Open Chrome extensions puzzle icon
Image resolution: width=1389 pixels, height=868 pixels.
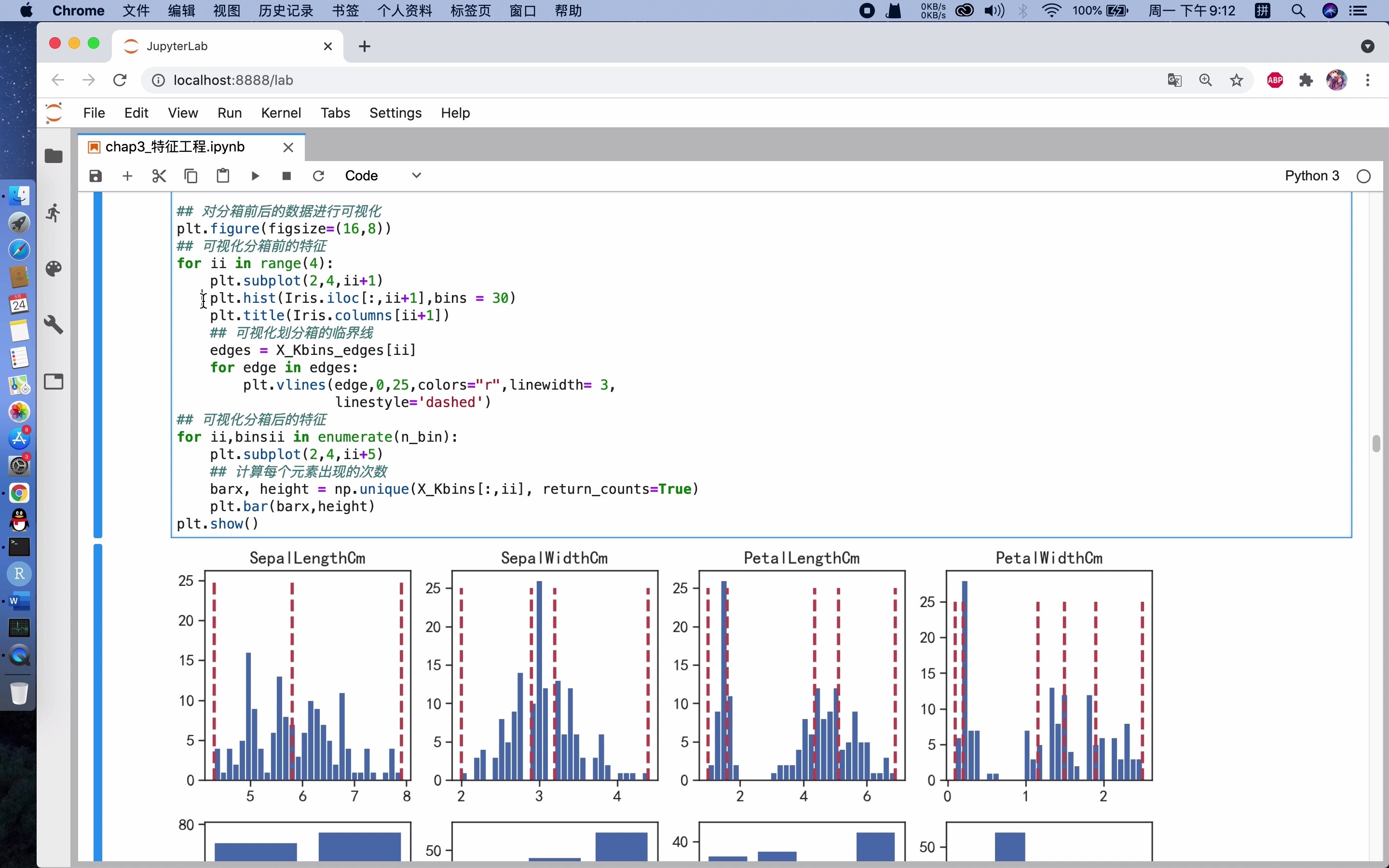(x=1306, y=81)
